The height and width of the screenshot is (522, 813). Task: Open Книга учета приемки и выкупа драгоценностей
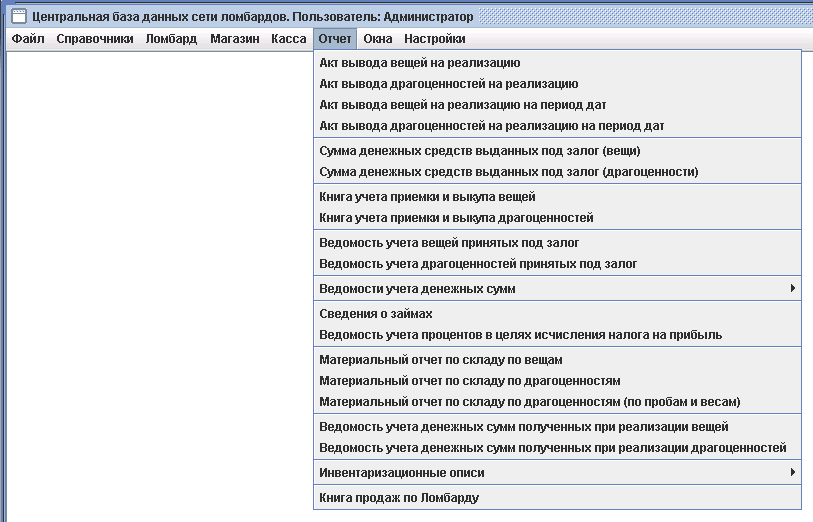click(557, 218)
